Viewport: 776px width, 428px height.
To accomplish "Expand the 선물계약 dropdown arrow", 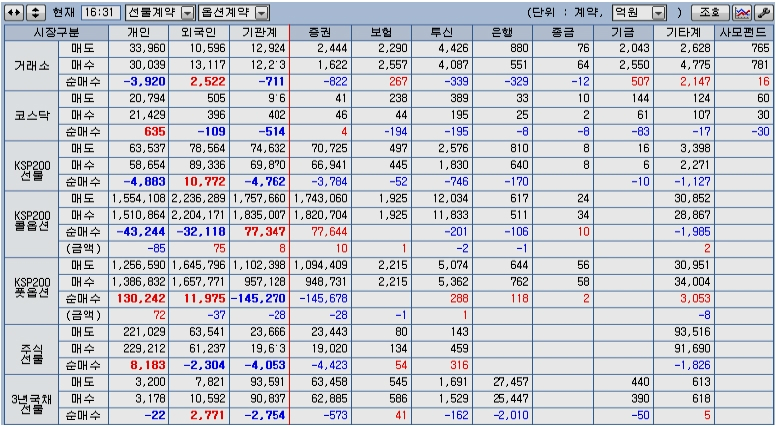I will [x=189, y=13].
